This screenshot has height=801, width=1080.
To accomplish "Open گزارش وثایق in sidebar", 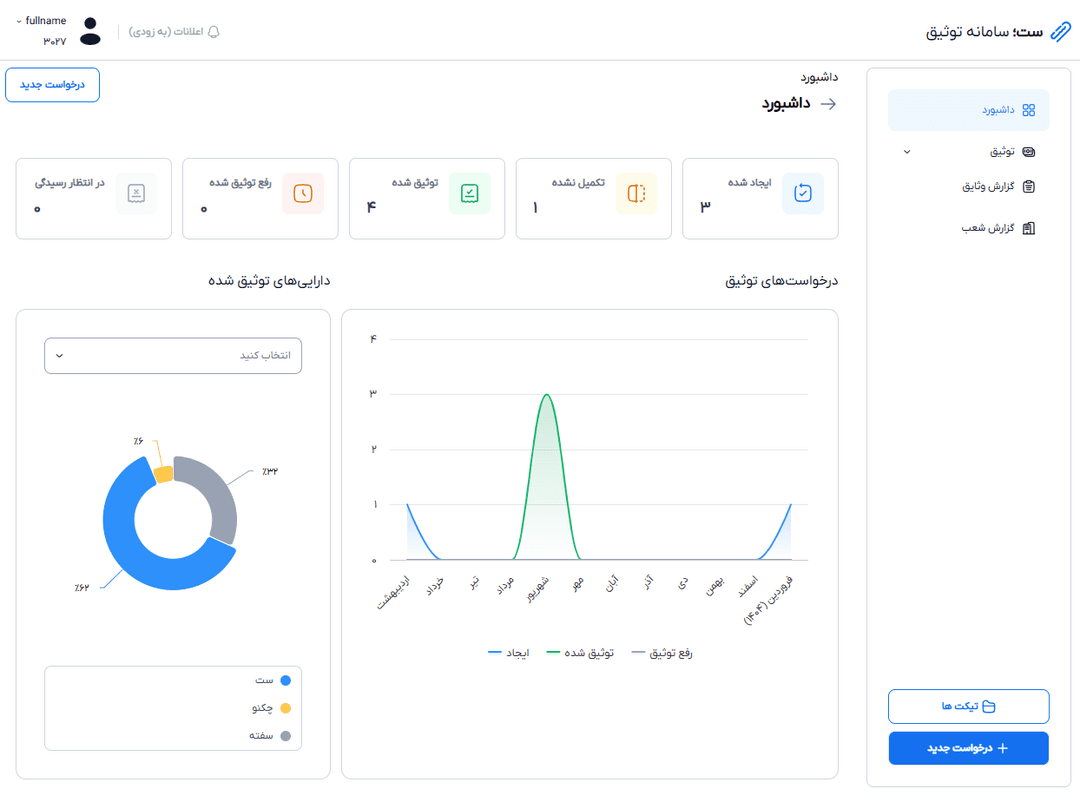I will point(968,187).
